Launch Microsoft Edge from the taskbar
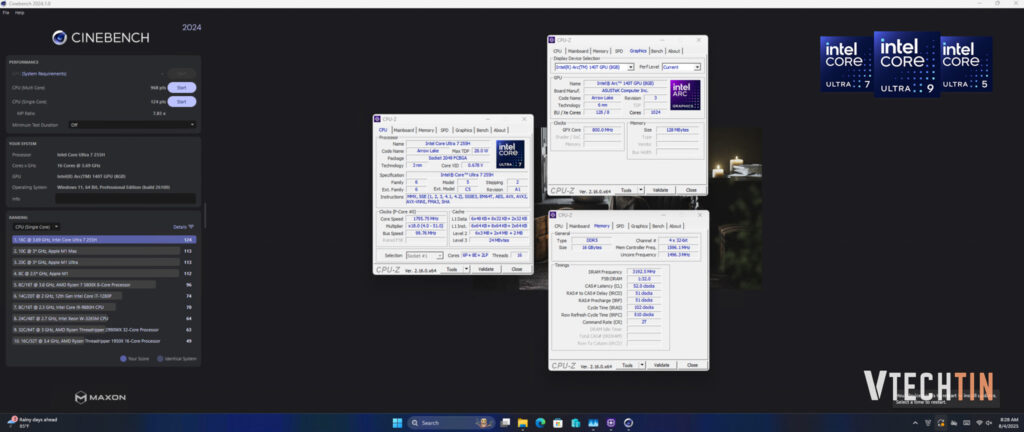The height and width of the screenshot is (432, 1024). point(540,423)
